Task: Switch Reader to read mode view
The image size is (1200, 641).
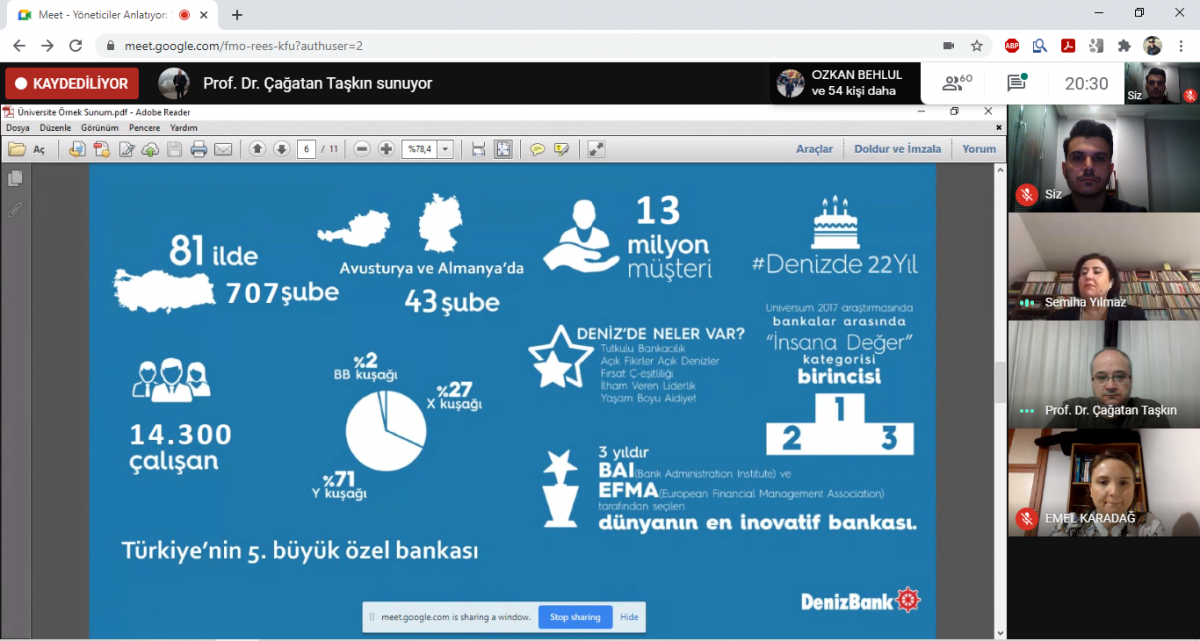Action: (596, 149)
